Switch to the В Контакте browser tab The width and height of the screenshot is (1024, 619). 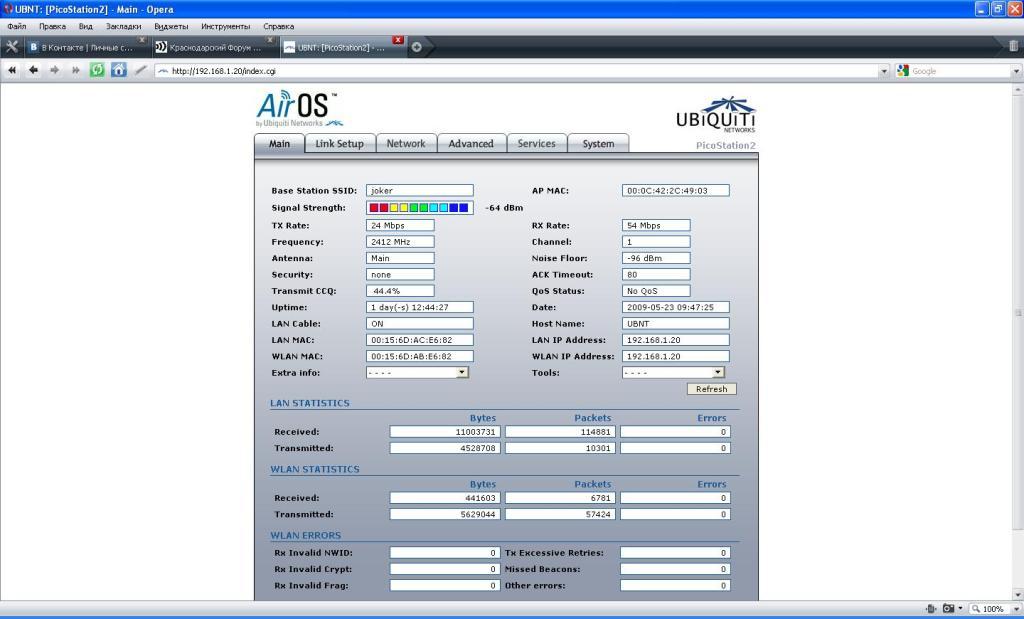coord(86,47)
